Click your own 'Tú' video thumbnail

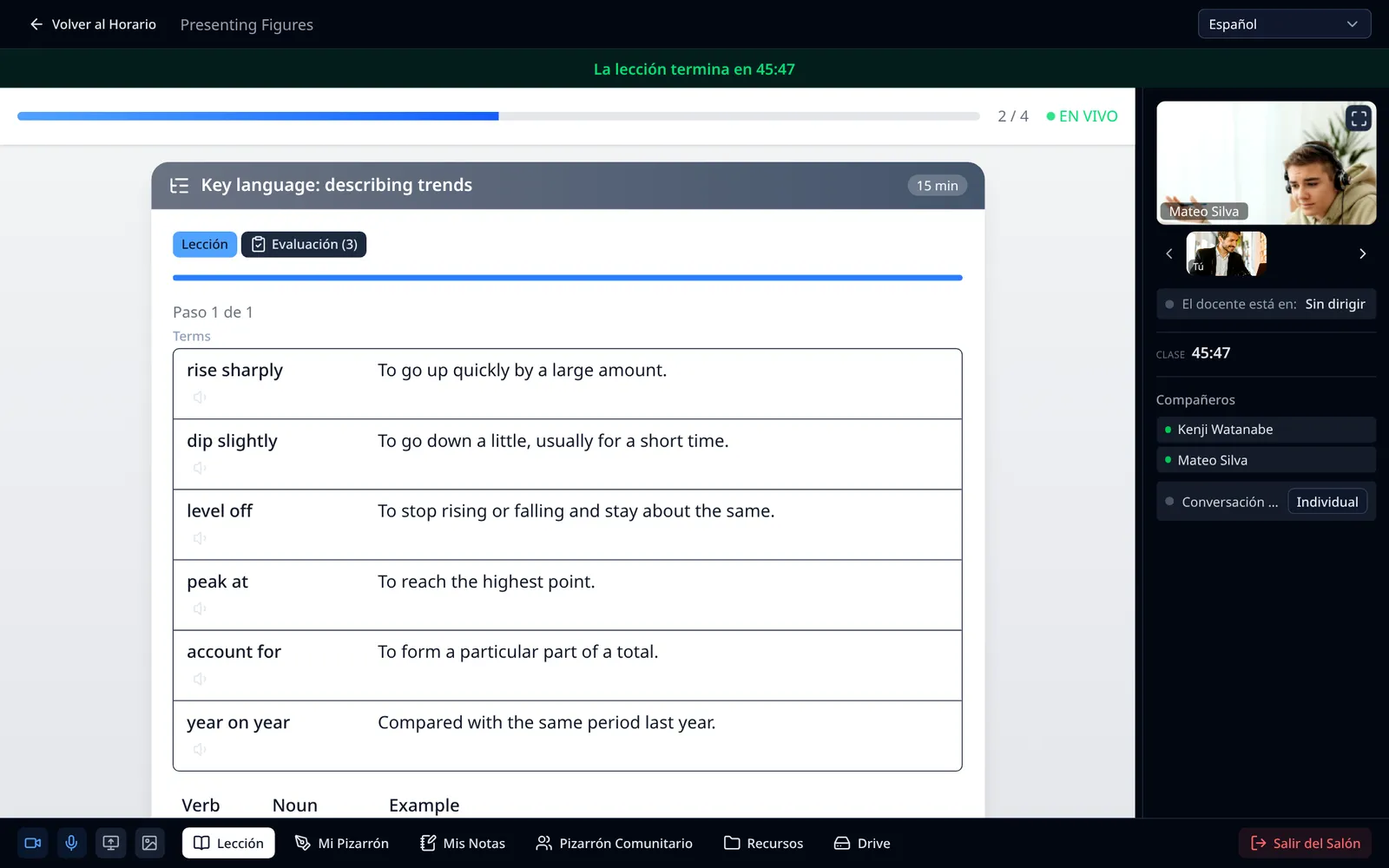point(1226,253)
